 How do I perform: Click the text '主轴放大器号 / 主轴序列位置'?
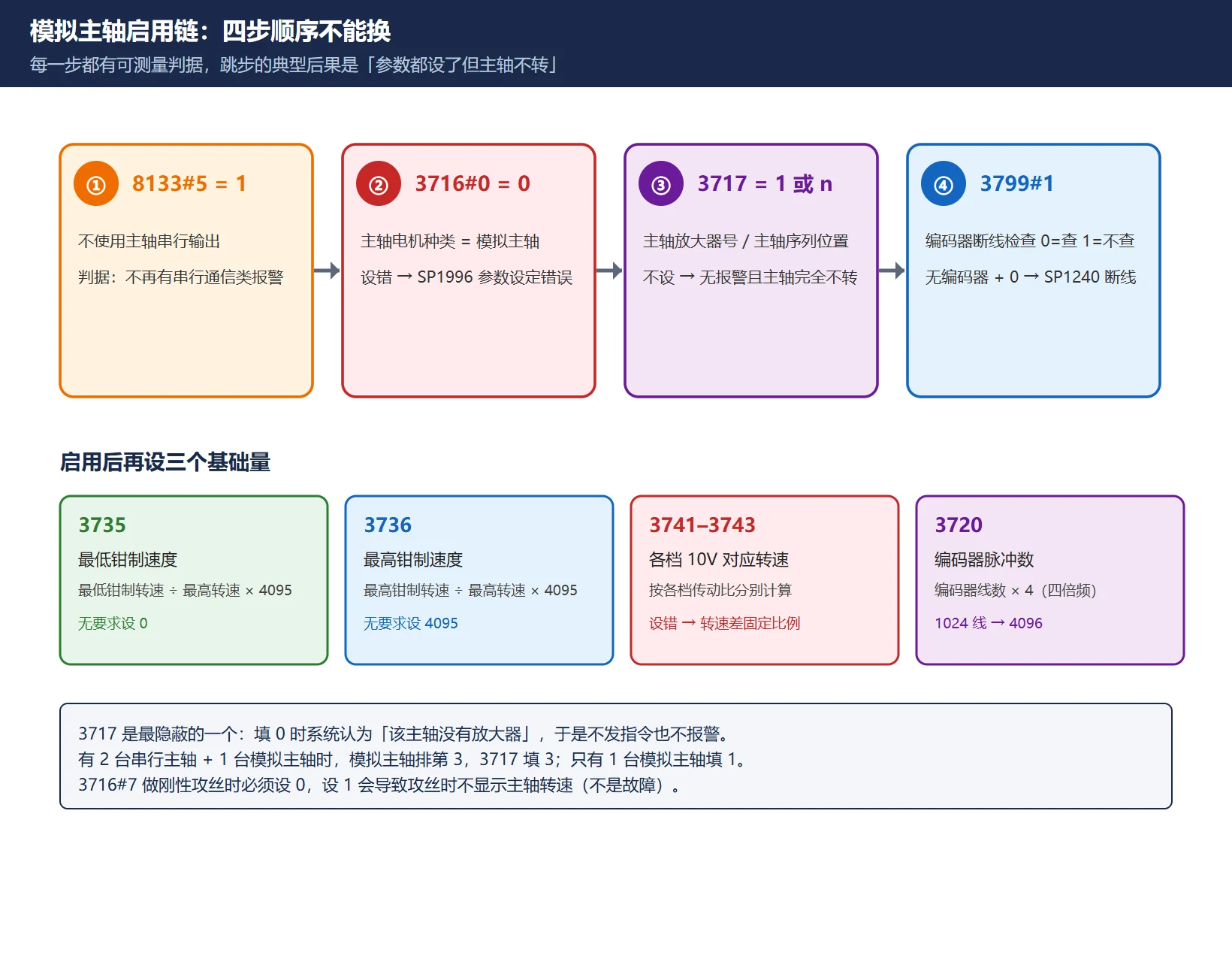pos(746,241)
